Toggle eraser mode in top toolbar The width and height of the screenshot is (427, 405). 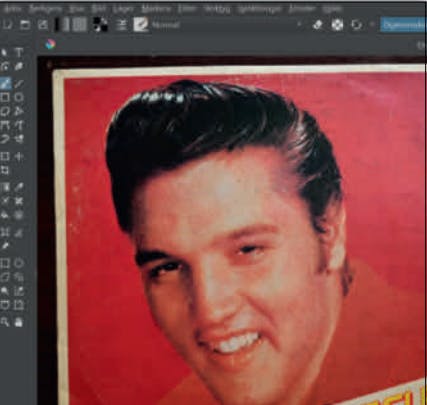click(x=318, y=25)
